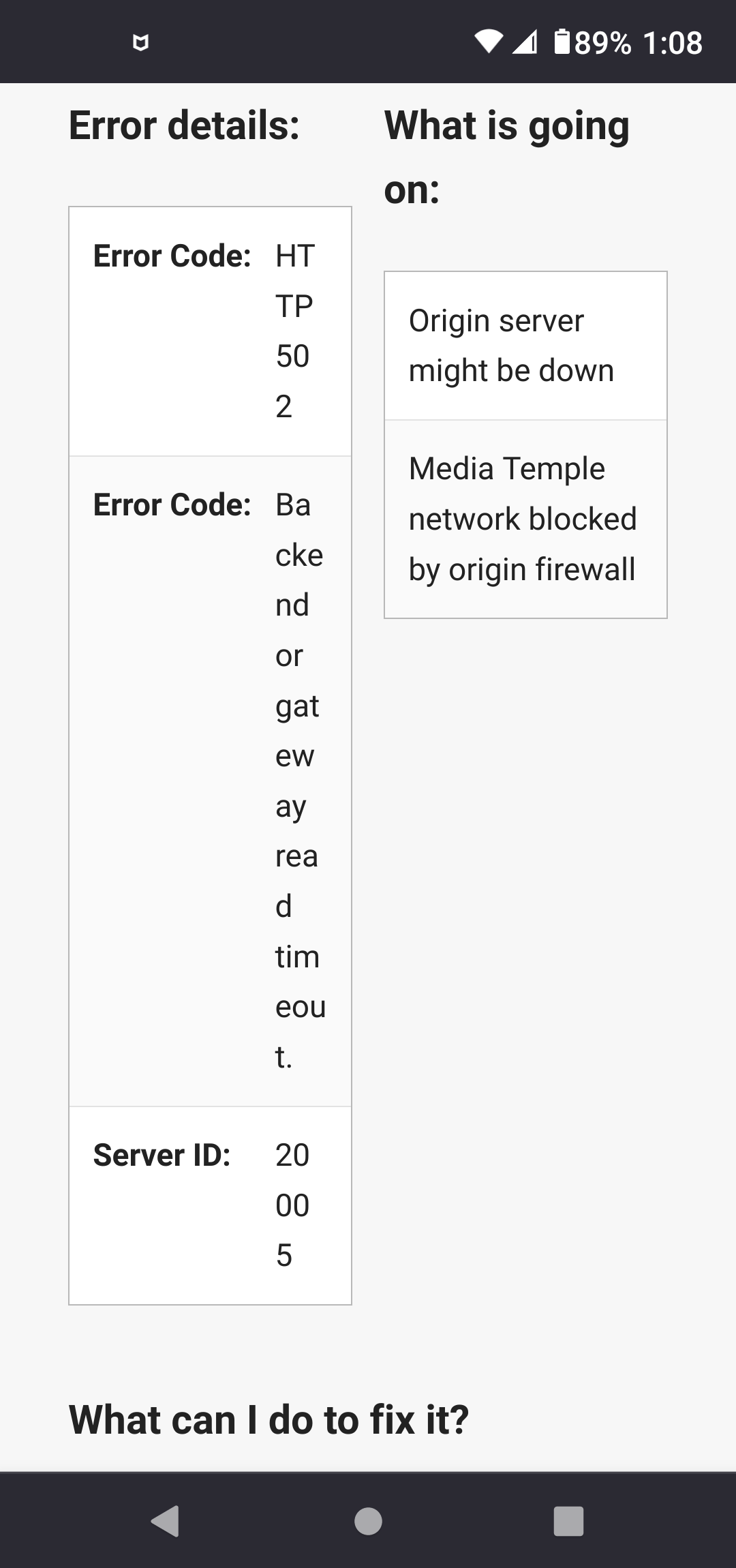Viewport: 736px width, 1568px height.
Task: Tap the cellular signal strength icon
Action: (x=524, y=42)
